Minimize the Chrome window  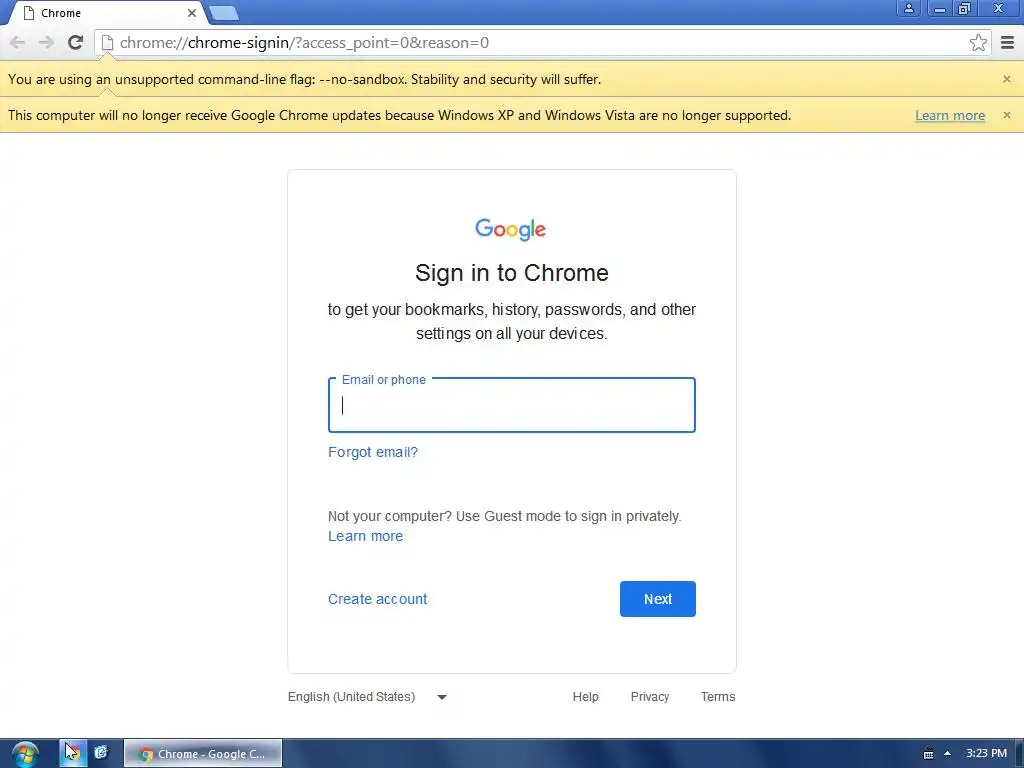coord(940,8)
